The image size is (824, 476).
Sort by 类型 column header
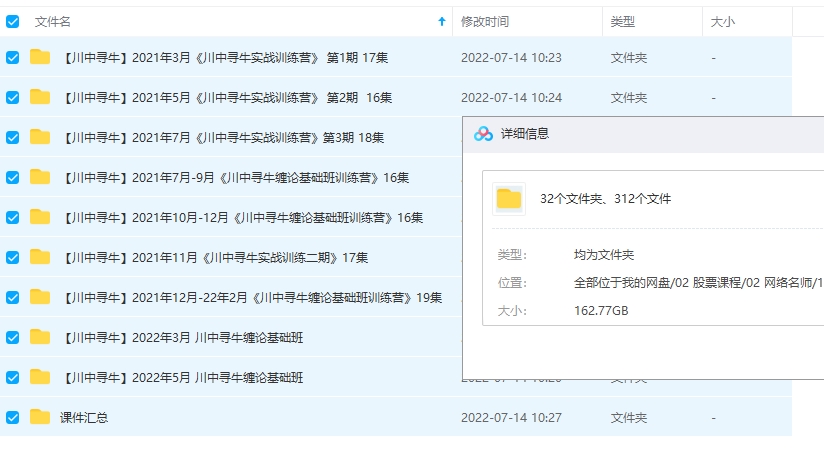(623, 22)
